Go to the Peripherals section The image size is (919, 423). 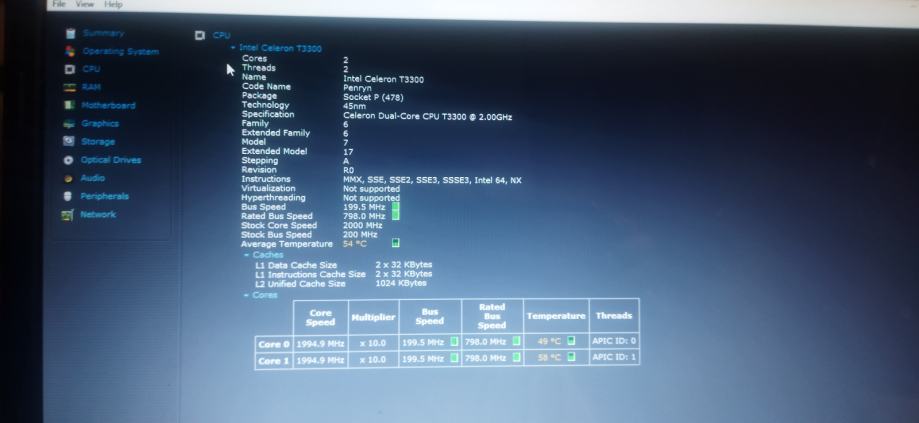click(x=104, y=196)
